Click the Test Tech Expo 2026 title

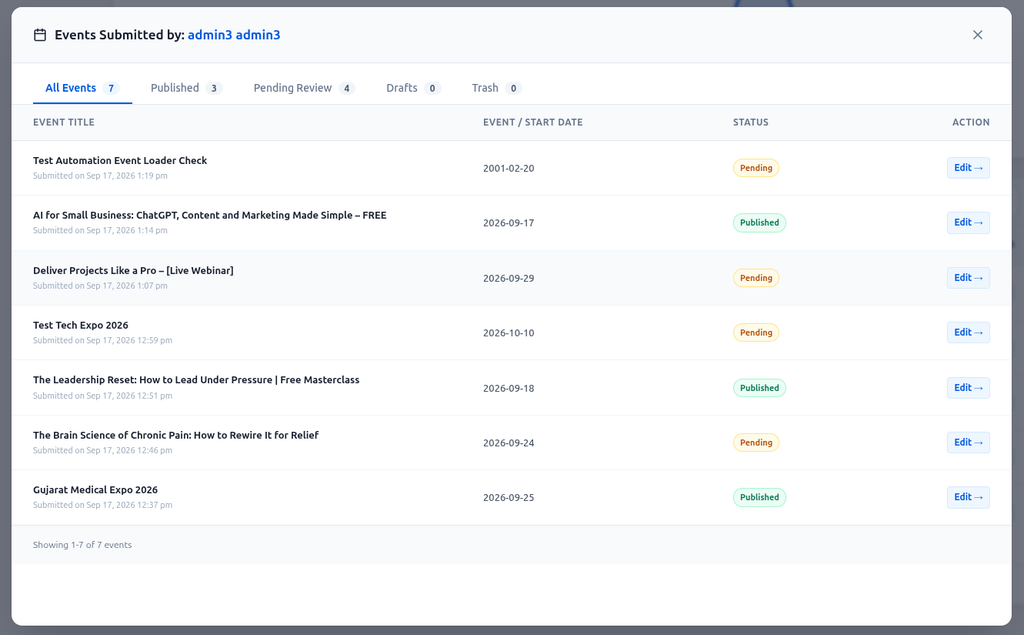pyautogui.click(x=80, y=325)
